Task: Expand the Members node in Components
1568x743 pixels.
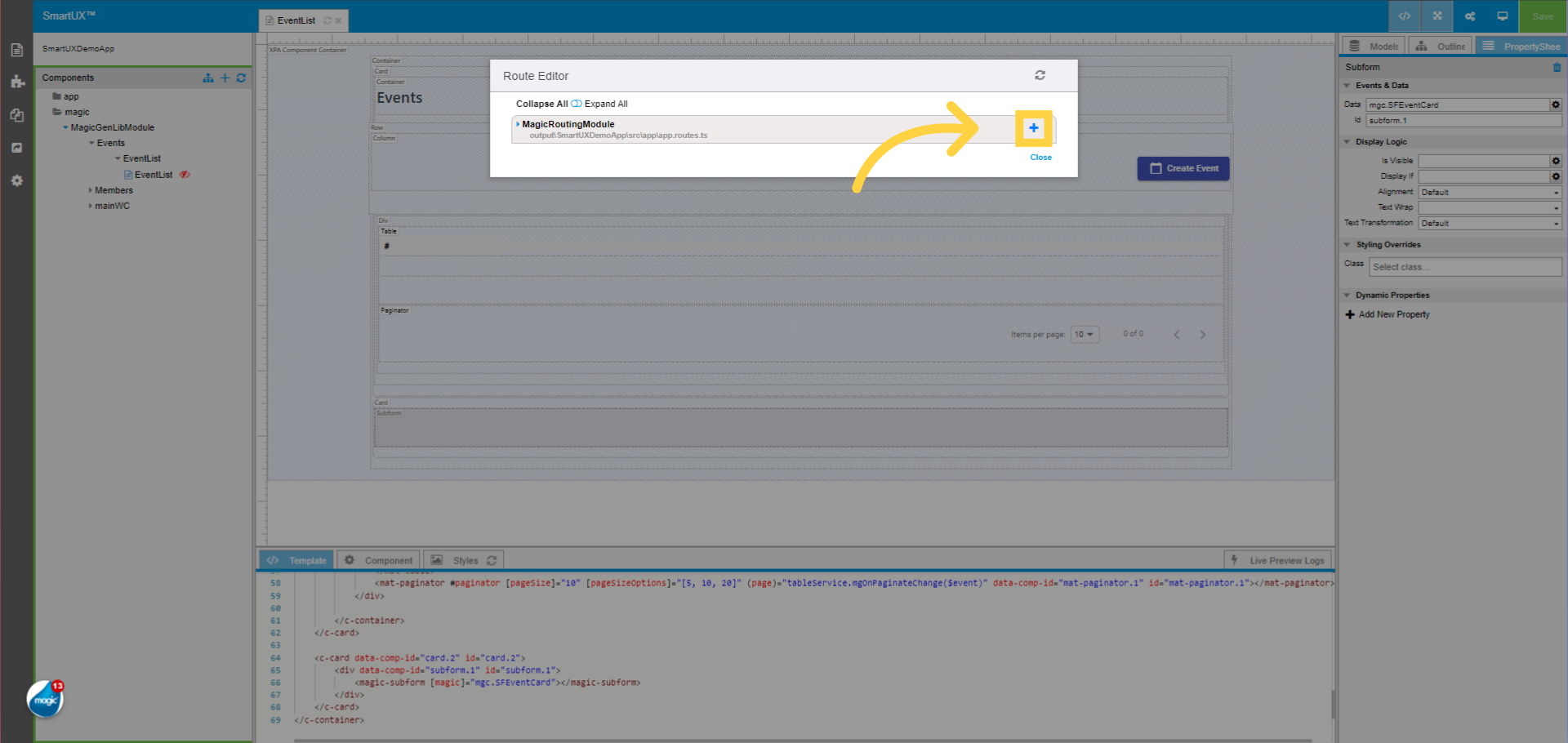Action: [x=90, y=189]
